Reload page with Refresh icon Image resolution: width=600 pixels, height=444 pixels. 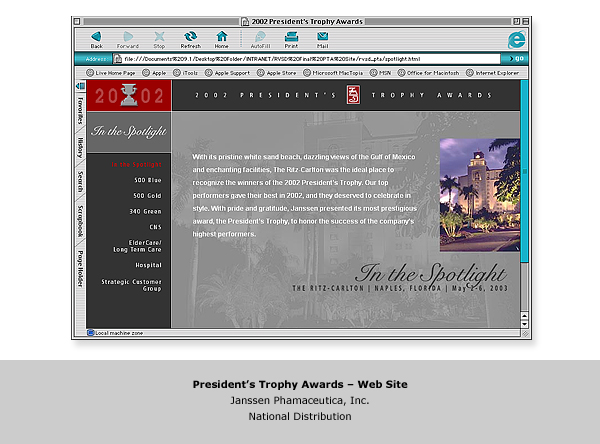pos(191,39)
